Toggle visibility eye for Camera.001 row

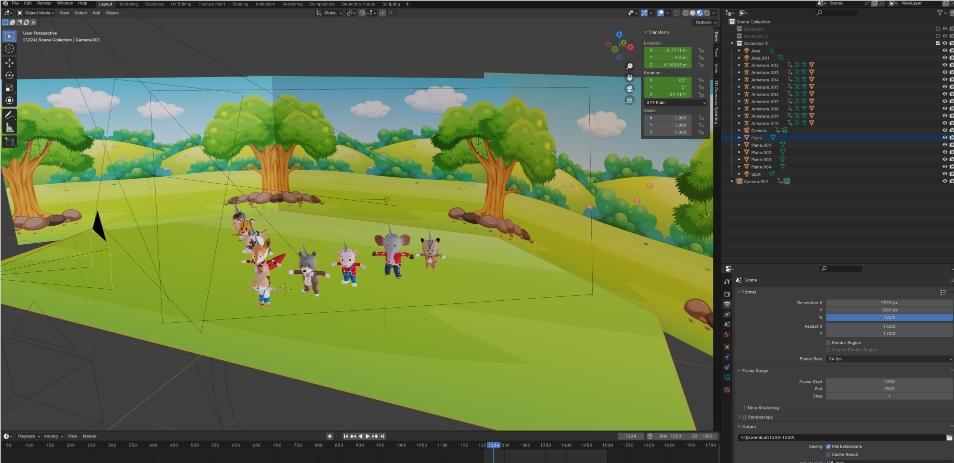[x=945, y=181]
